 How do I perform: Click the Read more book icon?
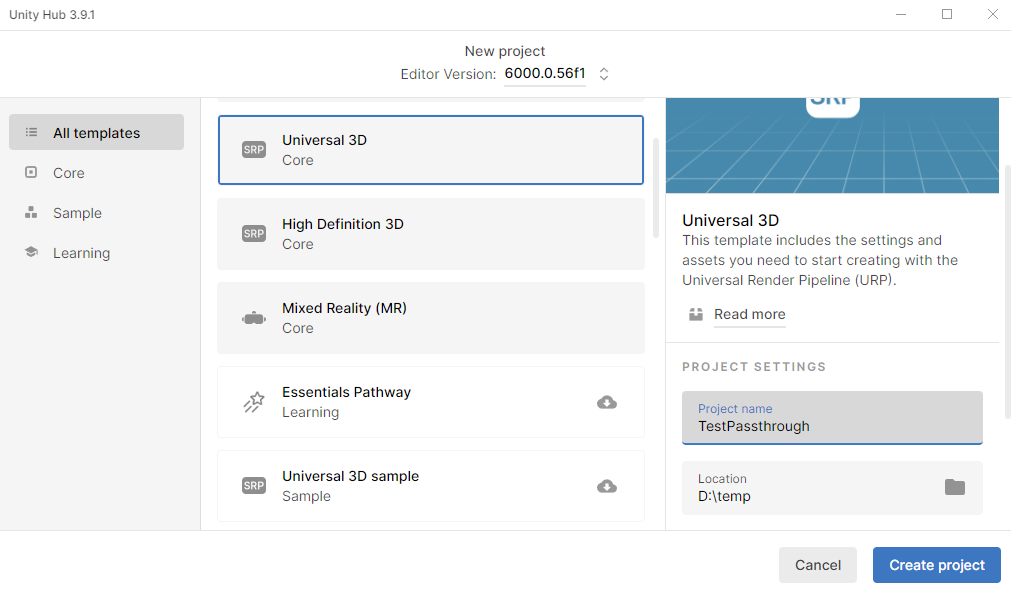(696, 315)
